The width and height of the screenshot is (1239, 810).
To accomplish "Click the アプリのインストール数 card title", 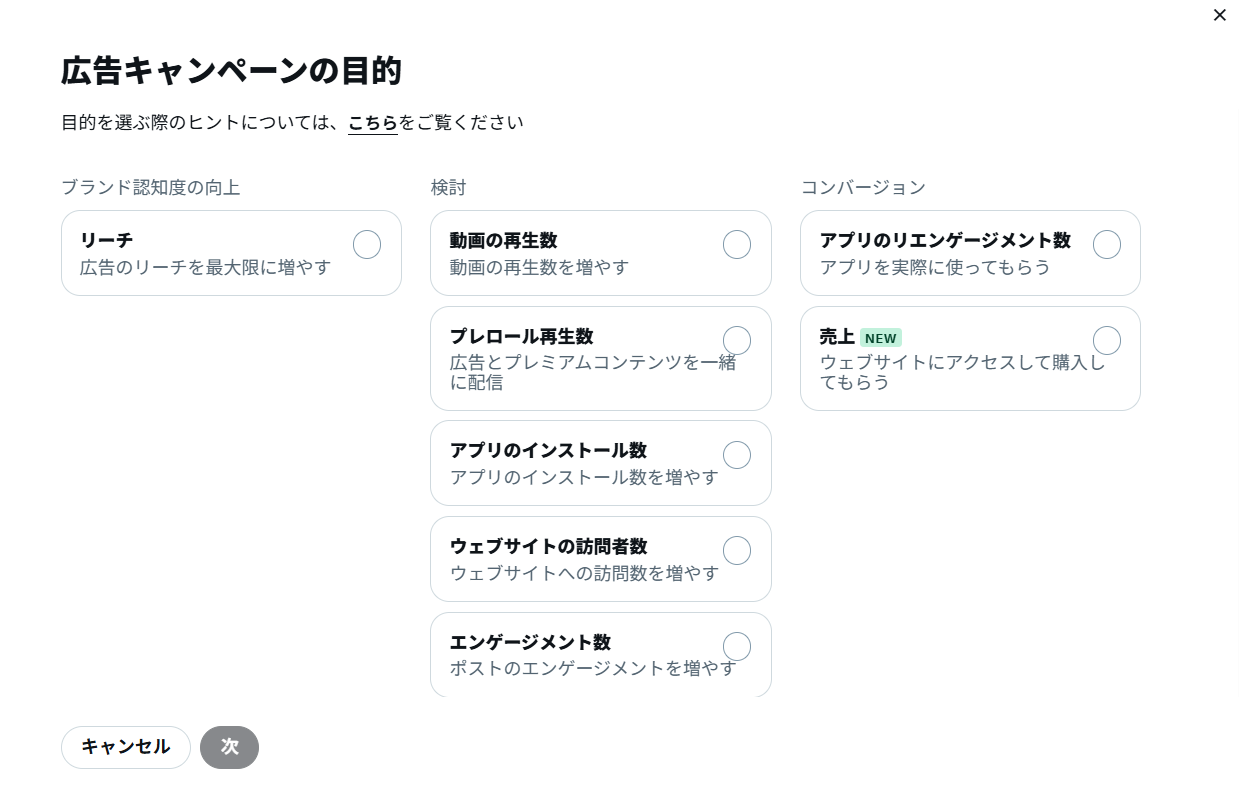I will 549,450.
